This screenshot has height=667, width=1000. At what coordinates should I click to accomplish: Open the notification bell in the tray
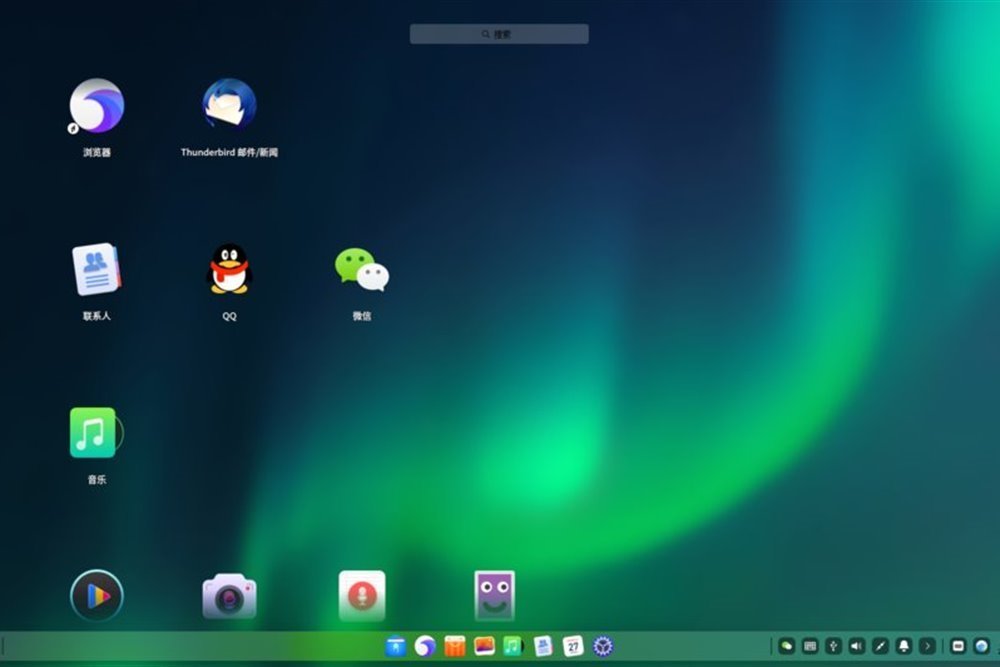904,646
